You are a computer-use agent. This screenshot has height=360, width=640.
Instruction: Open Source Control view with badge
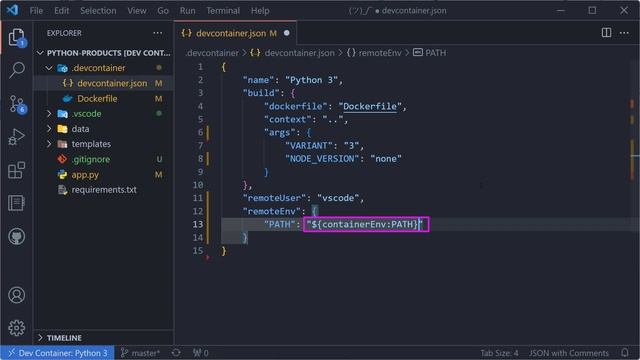pos(17,104)
